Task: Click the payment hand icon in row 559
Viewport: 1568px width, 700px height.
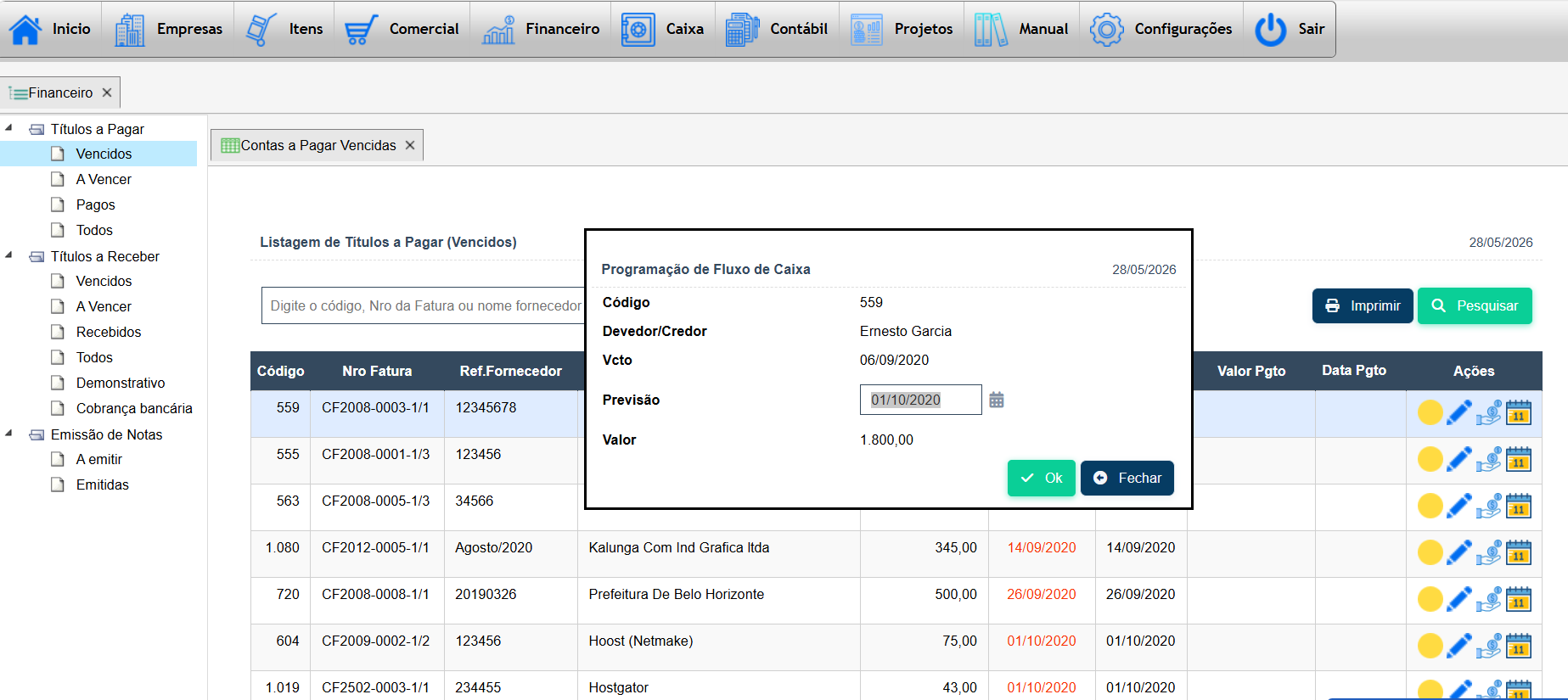Action: [x=1488, y=413]
